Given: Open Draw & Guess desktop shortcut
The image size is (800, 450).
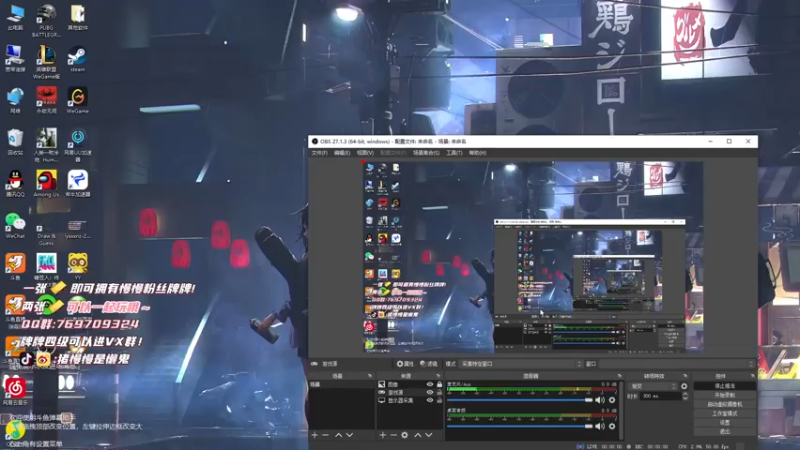Looking at the screenshot, I should click(46, 231).
